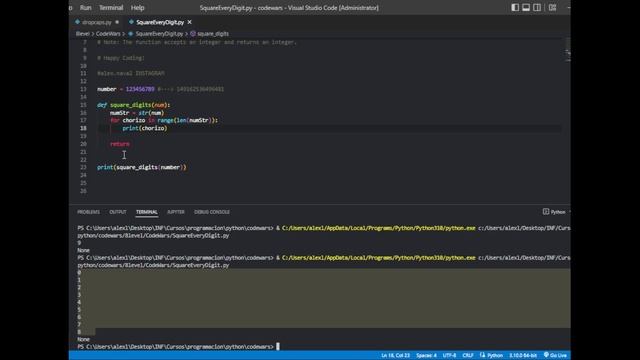This screenshot has width=640, height=360.
Task: Click the return keyword on line 20
Action: point(120,144)
